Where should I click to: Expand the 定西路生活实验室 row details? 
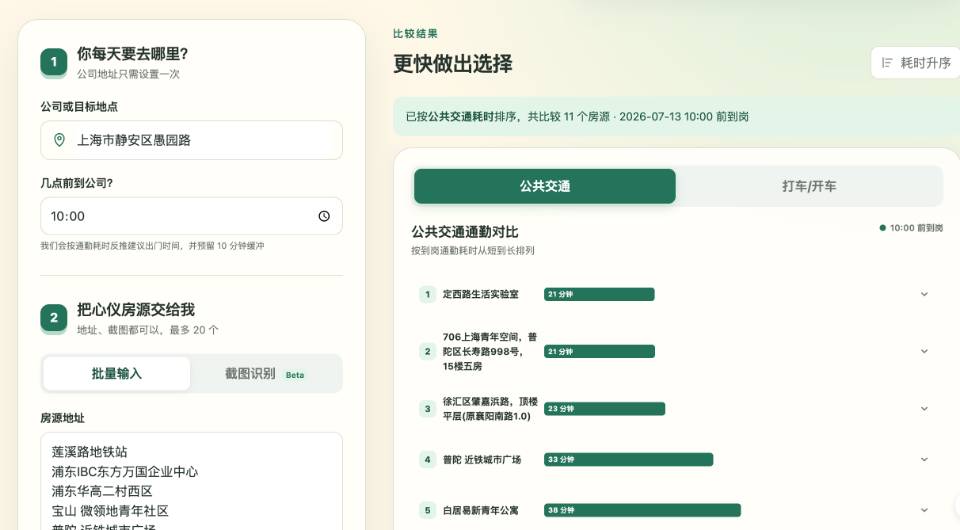pyautogui.click(x=924, y=294)
